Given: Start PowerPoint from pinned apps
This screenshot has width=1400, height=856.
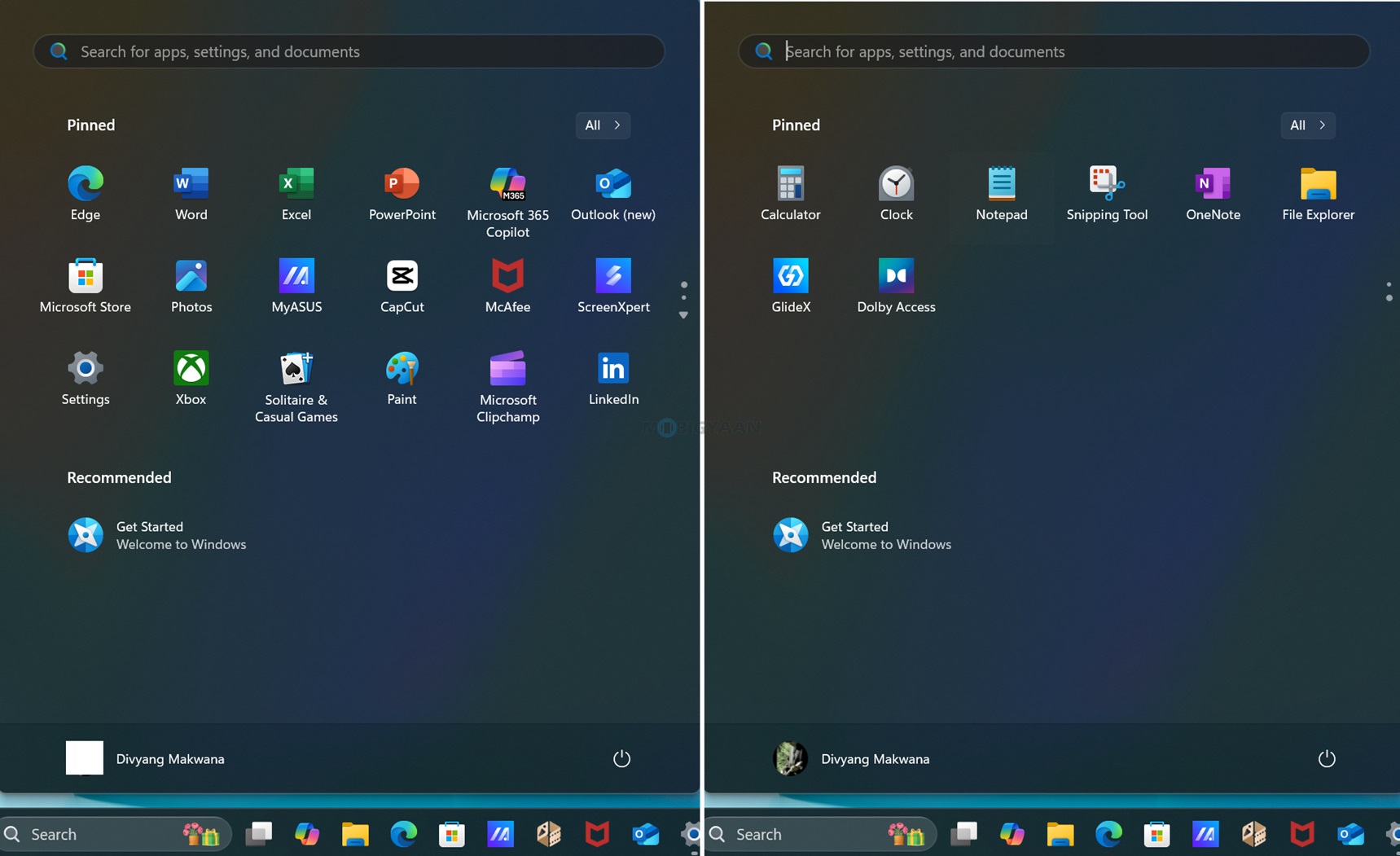Looking at the screenshot, I should tap(402, 194).
